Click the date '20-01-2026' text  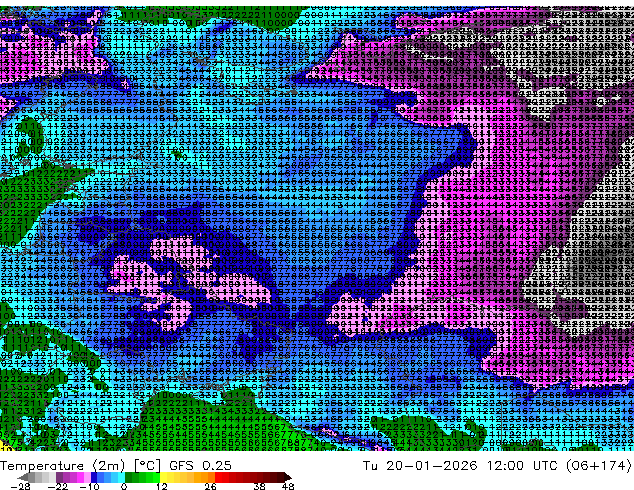tap(431, 466)
